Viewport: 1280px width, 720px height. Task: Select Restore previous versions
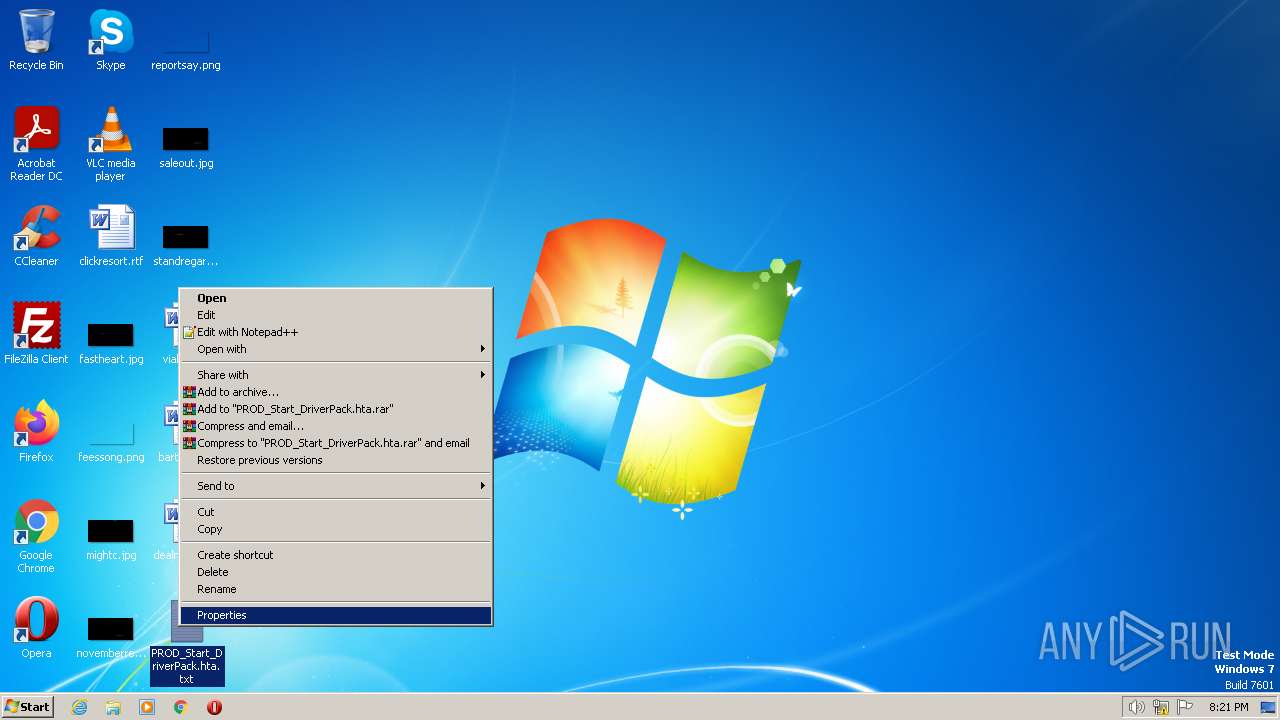tap(336, 460)
